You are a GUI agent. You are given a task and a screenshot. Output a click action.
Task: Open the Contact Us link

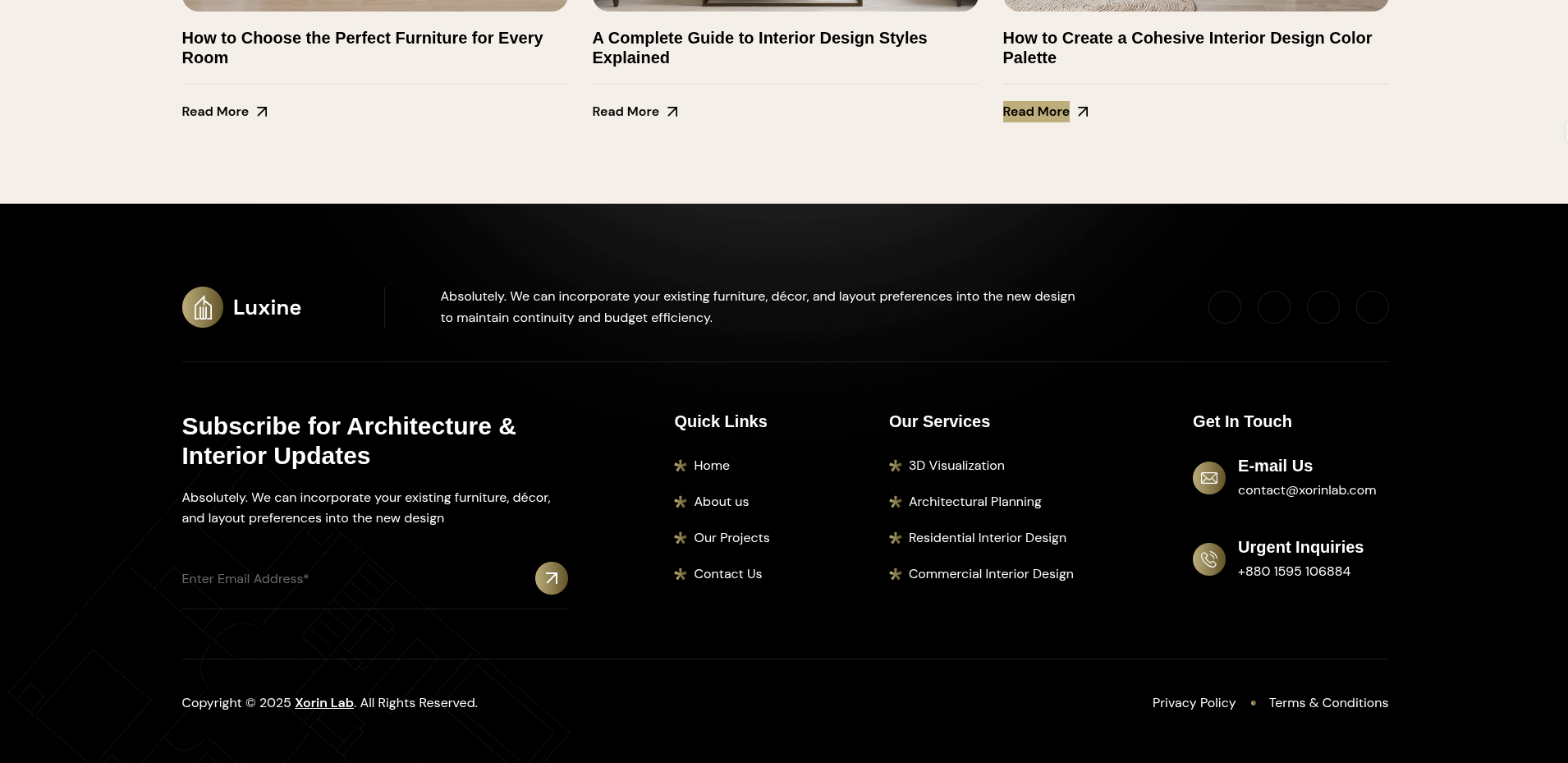(728, 574)
